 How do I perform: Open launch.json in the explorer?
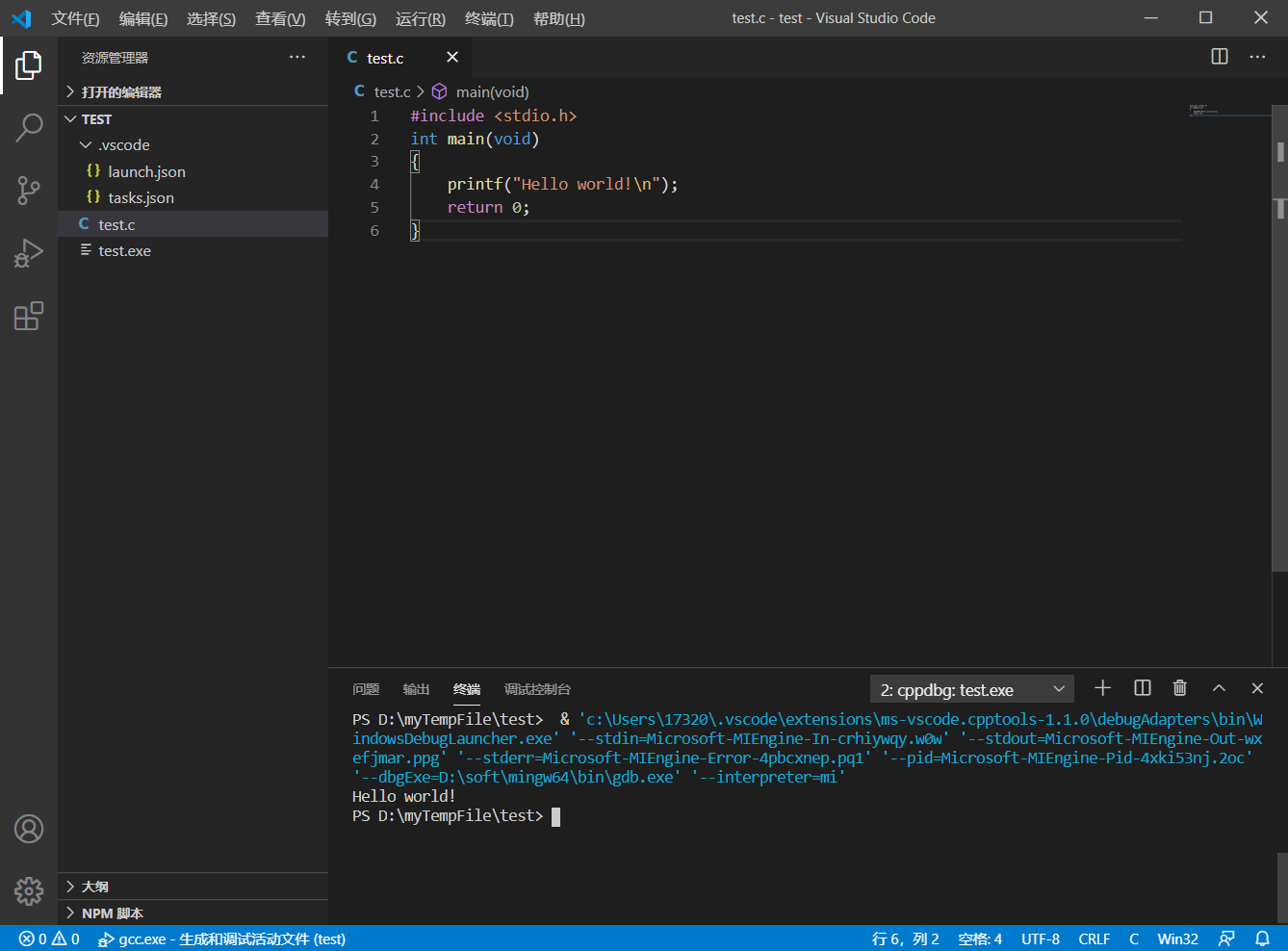click(x=146, y=171)
